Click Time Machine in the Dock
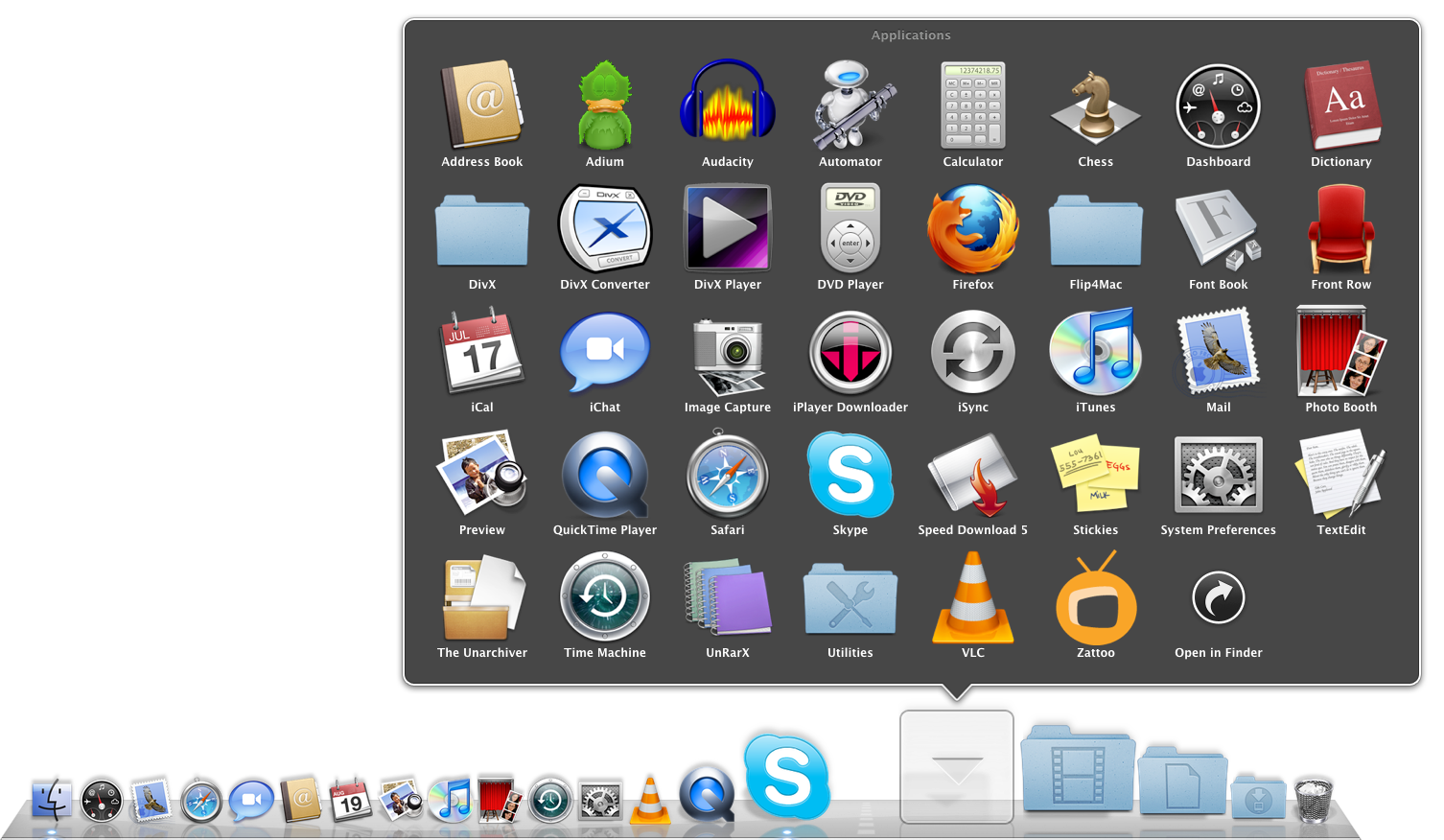The image size is (1444, 840). pos(550,801)
